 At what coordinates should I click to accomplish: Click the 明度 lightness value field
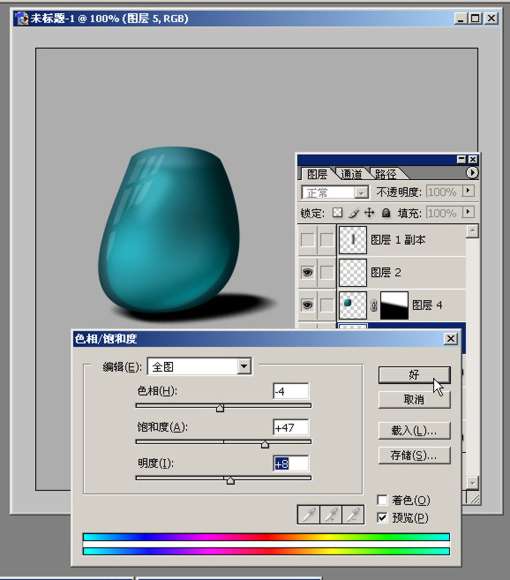coord(291,463)
